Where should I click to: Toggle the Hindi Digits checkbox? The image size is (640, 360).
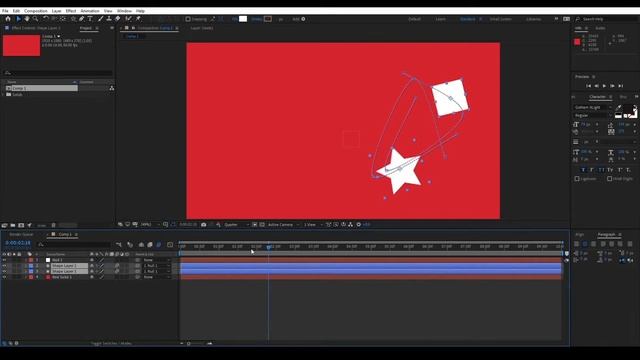[609, 179]
